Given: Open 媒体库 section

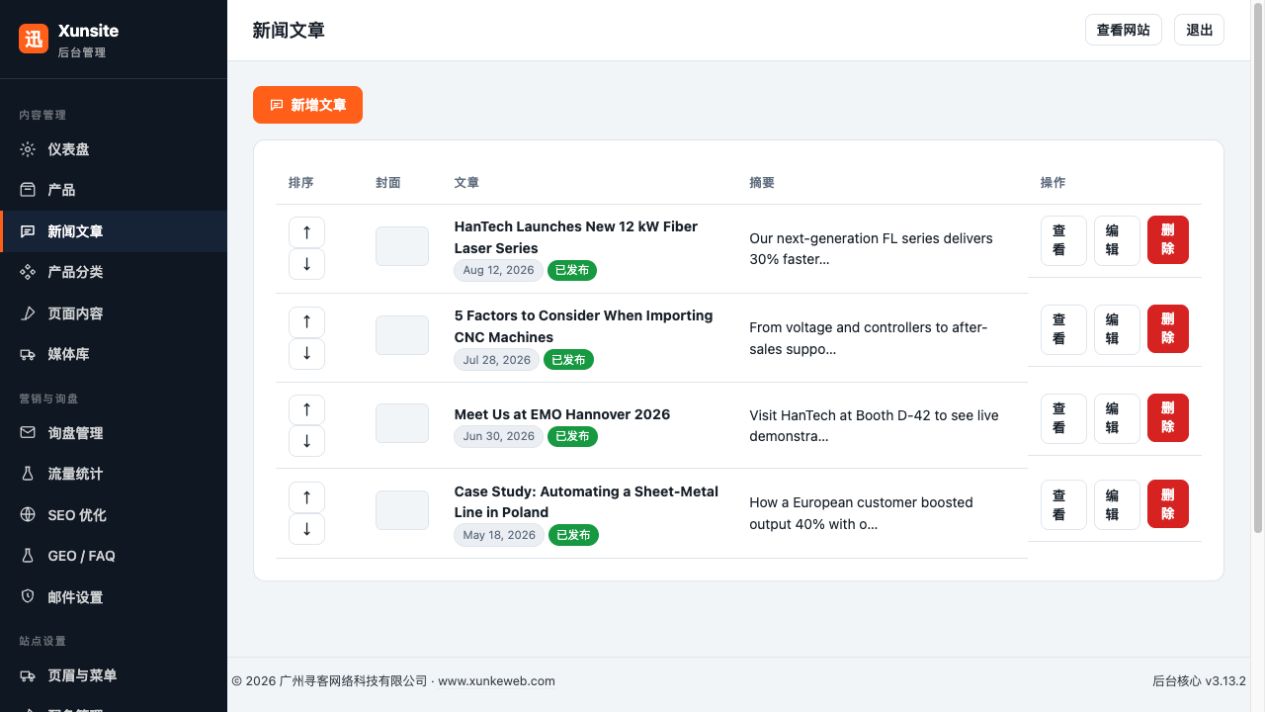Looking at the screenshot, I should point(114,354).
